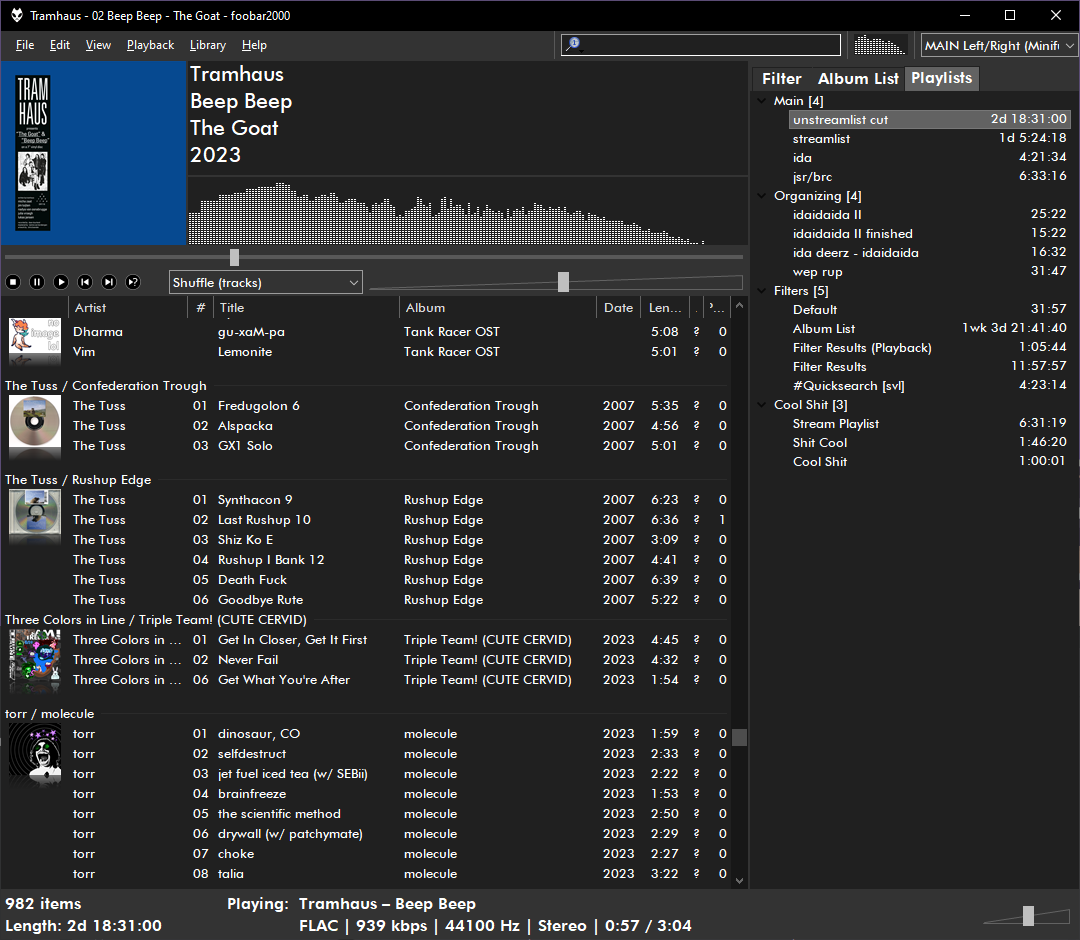Viewport: 1080px width, 940px height.
Task: Skip to the previous track
Action: point(85,281)
